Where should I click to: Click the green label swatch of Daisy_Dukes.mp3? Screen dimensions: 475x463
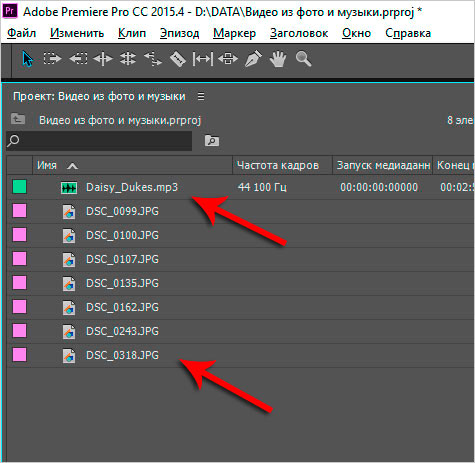click(20, 187)
